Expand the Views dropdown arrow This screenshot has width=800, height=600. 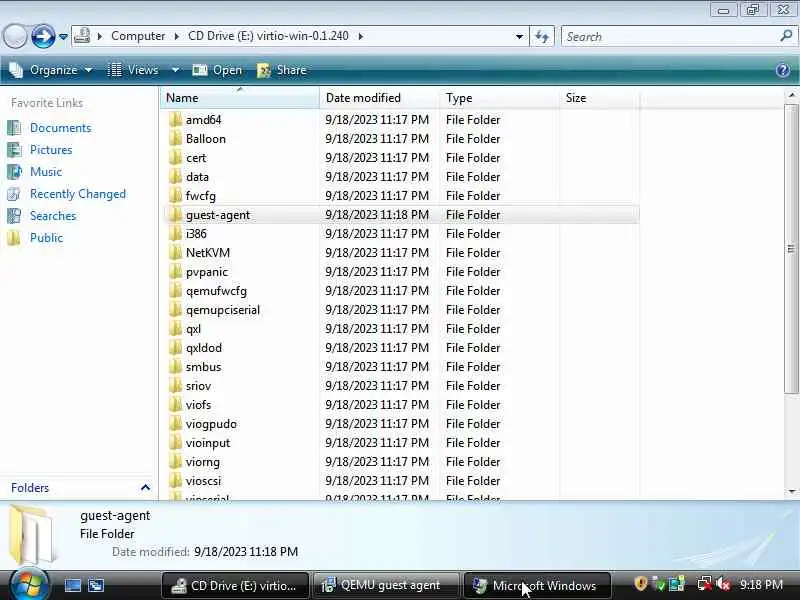click(175, 70)
